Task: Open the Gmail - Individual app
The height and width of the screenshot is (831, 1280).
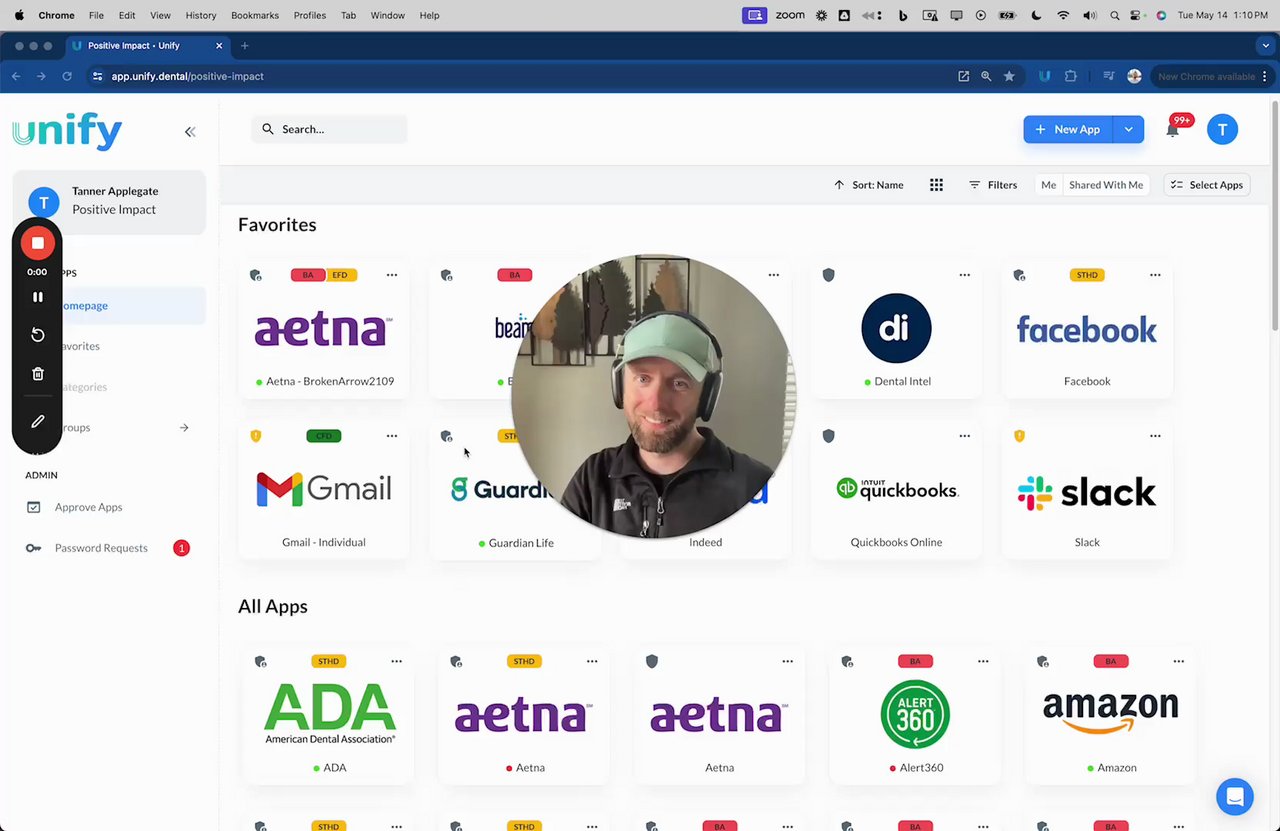Action: pos(324,491)
